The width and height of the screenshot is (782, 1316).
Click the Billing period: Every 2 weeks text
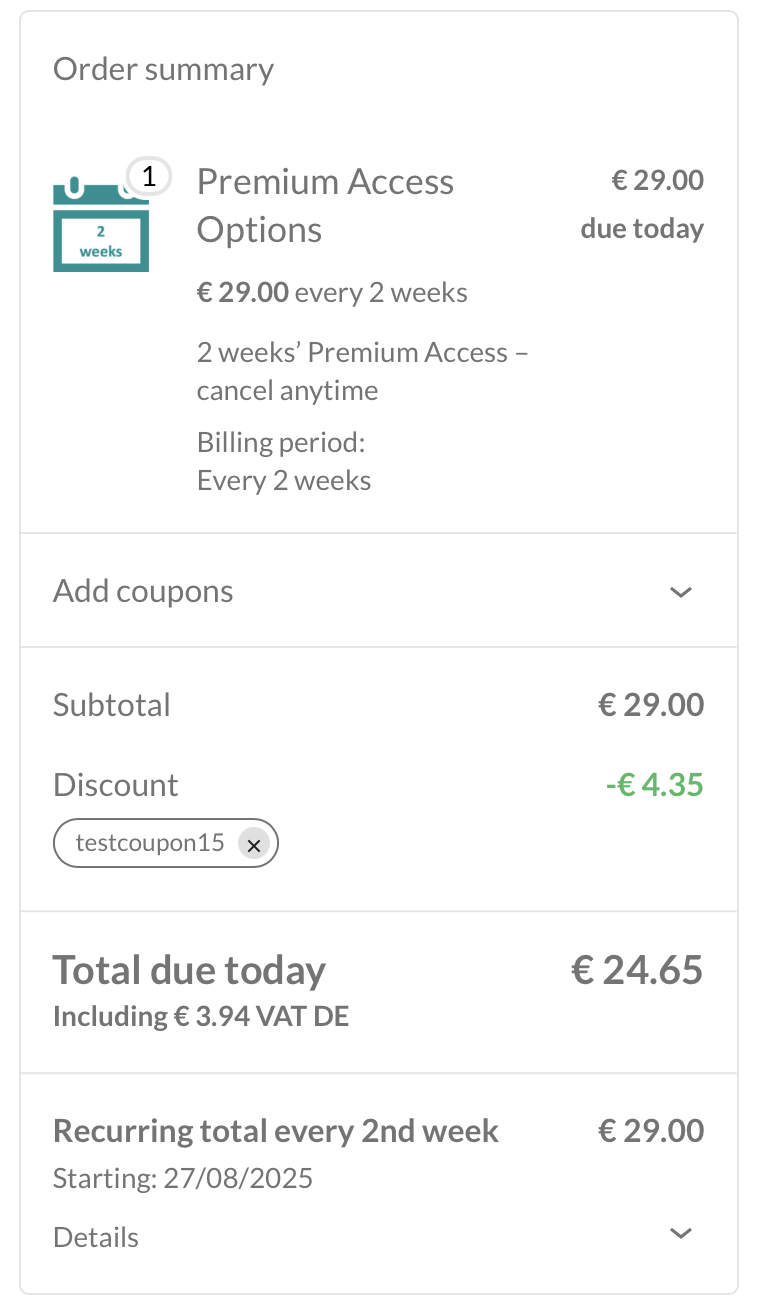284,462
